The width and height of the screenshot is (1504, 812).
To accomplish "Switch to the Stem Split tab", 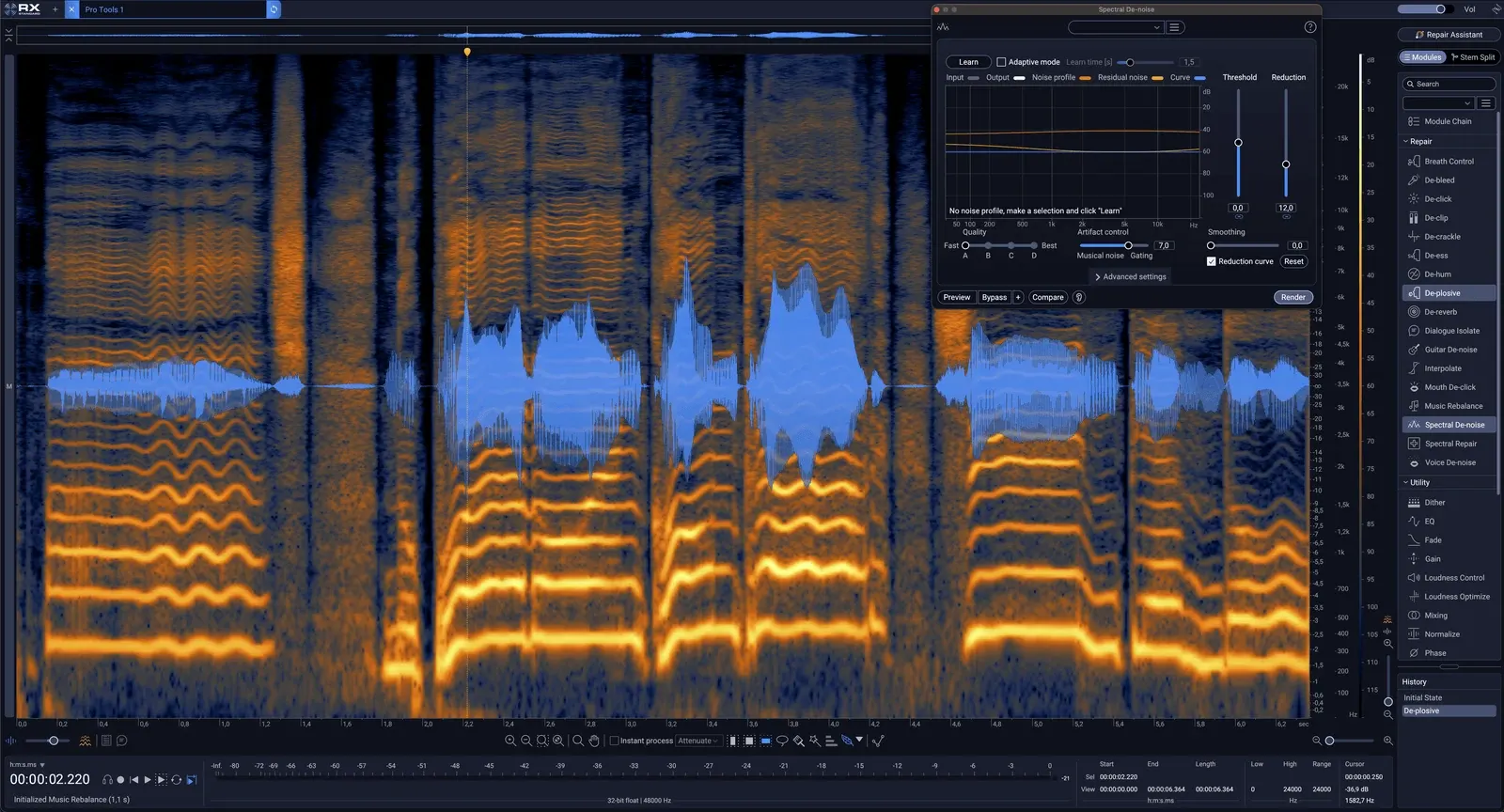I will pyautogui.click(x=1473, y=57).
